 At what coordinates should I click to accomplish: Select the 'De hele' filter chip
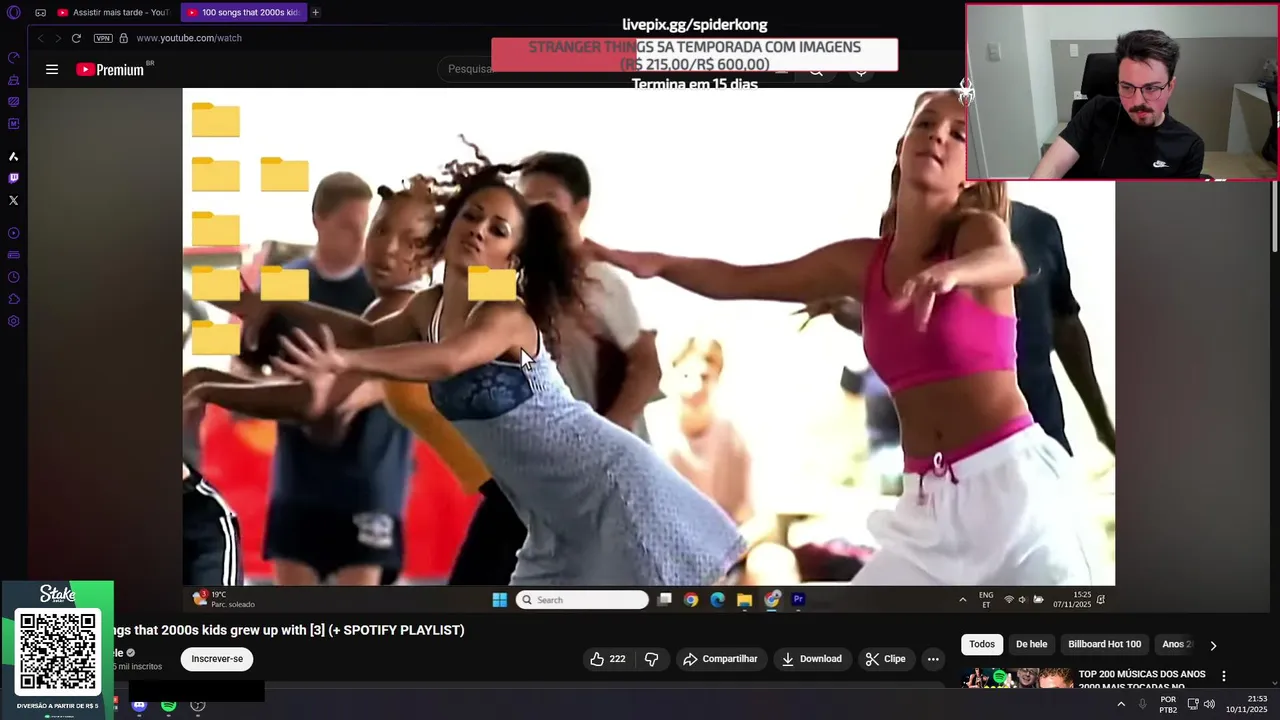pyautogui.click(x=1032, y=645)
